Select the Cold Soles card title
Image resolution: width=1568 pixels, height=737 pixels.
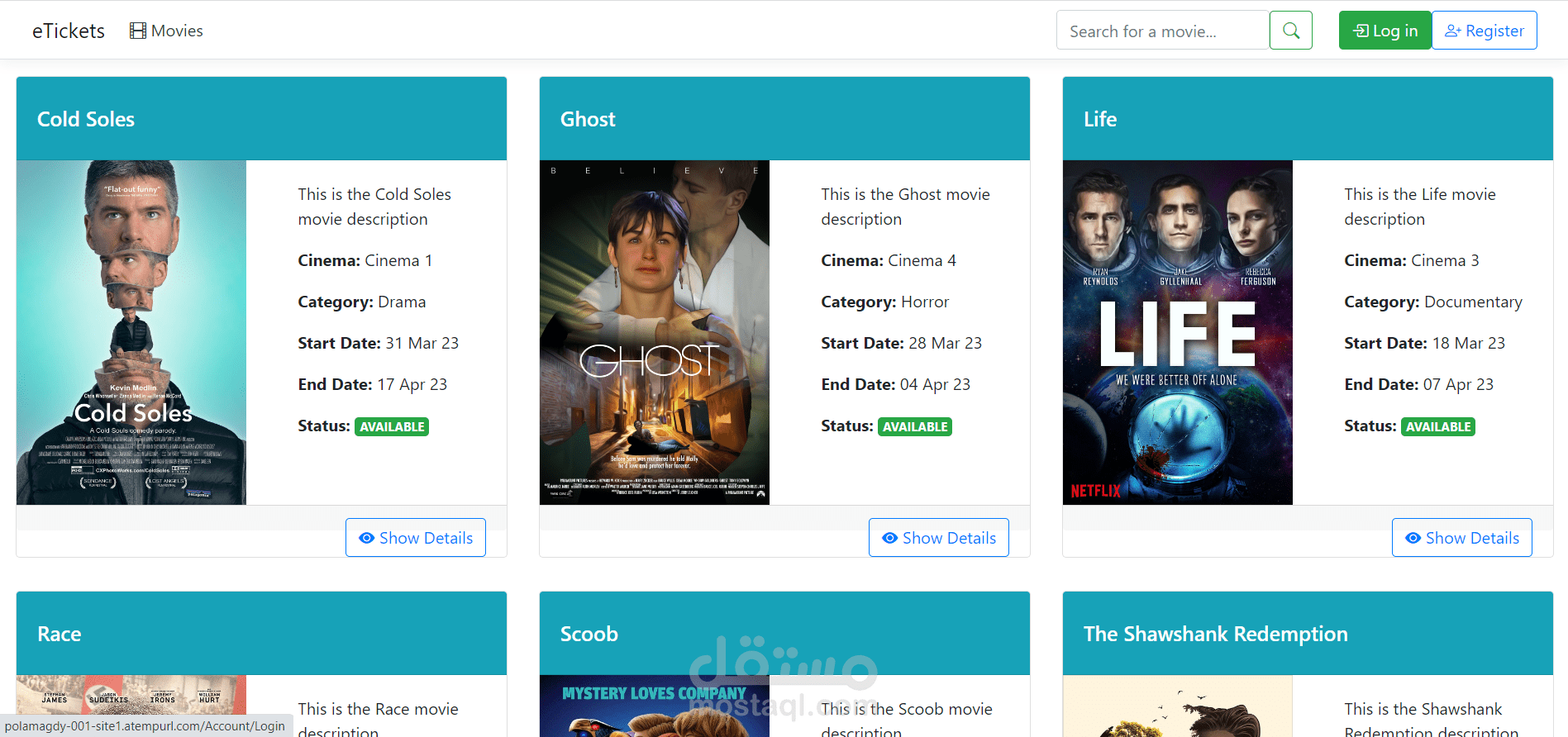pyautogui.click(x=86, y=119)
